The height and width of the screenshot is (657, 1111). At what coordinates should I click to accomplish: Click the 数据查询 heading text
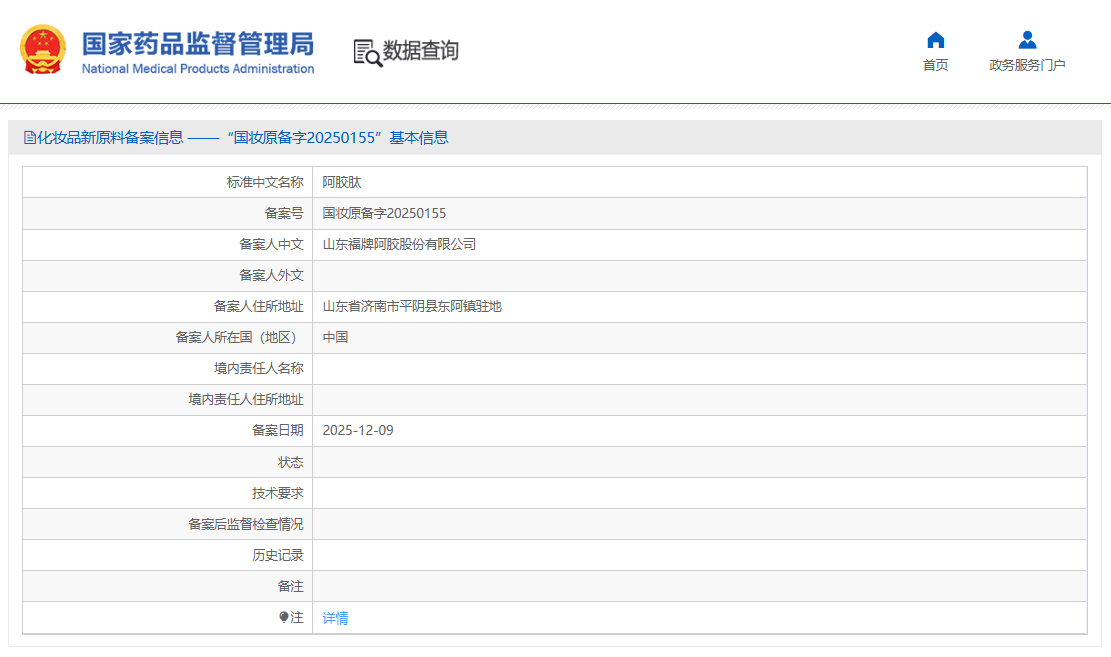pos(421,51)
